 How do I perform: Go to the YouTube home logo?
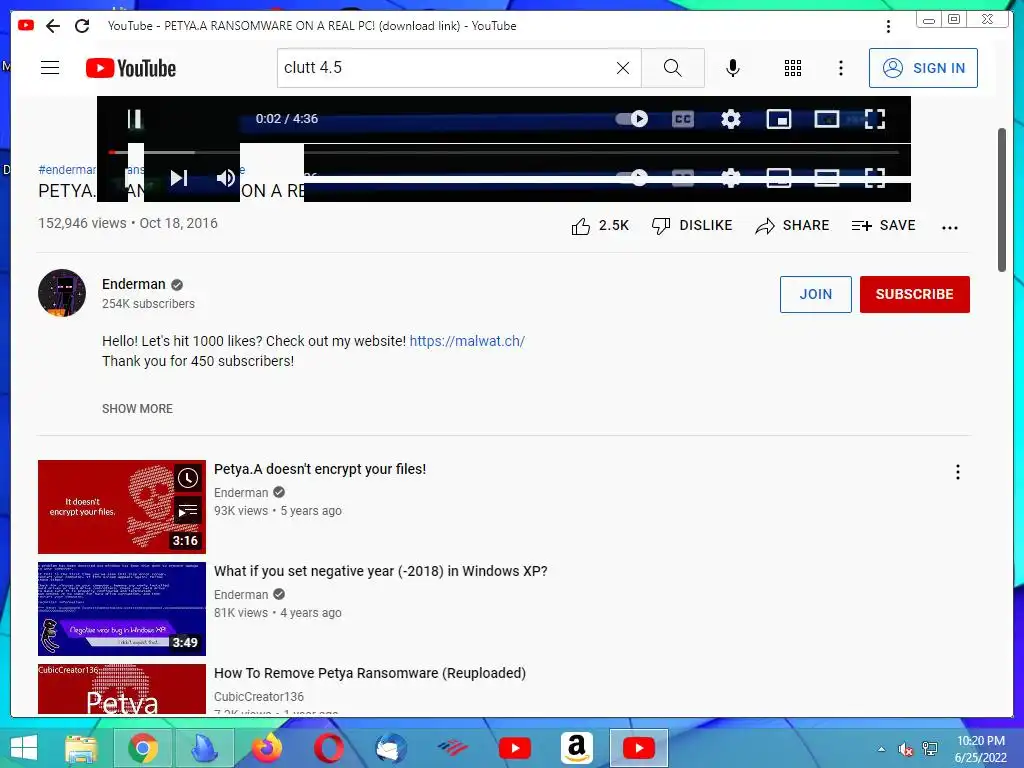click(131, 68)
